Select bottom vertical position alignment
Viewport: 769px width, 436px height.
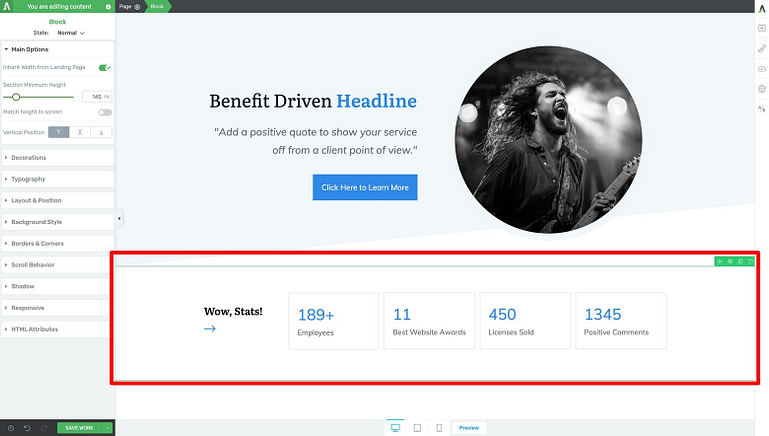click(x=102, y=132)
